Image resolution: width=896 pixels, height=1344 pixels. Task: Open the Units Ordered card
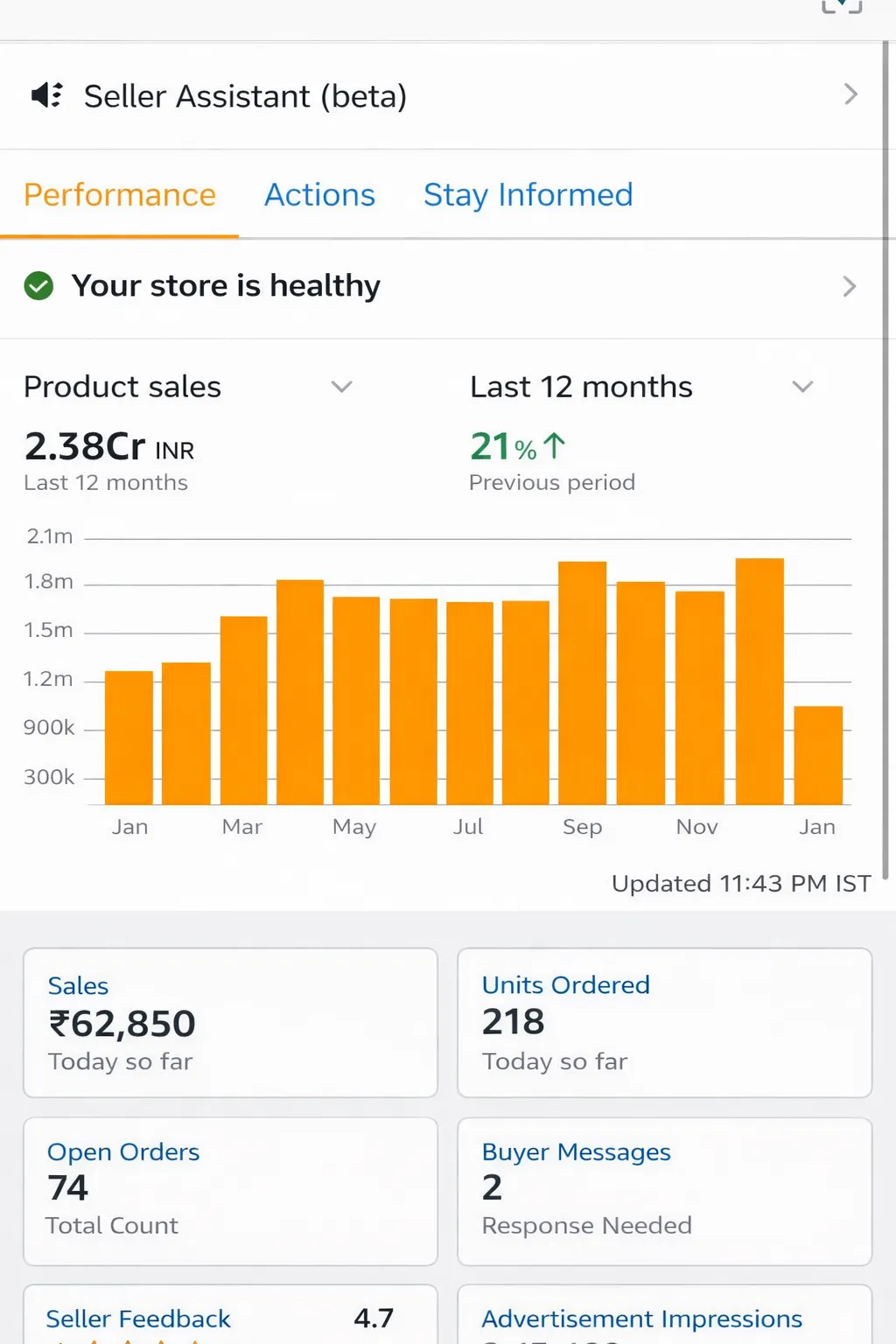664,1022
